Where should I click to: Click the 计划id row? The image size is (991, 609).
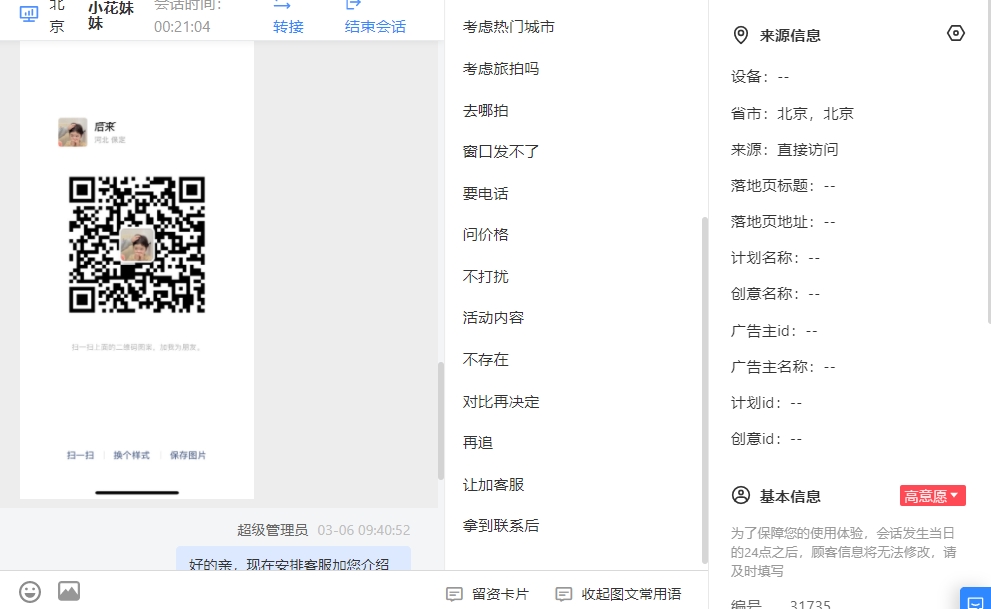click(766, 402)
